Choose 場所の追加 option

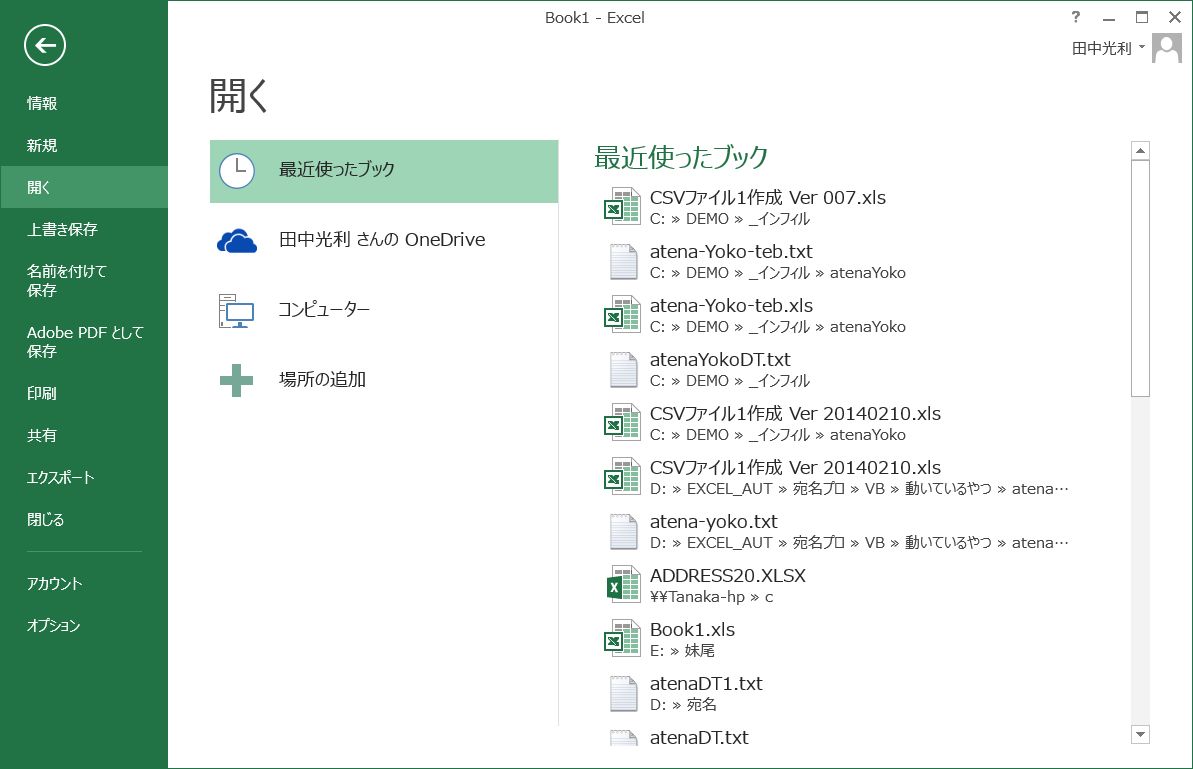(383, 380)
